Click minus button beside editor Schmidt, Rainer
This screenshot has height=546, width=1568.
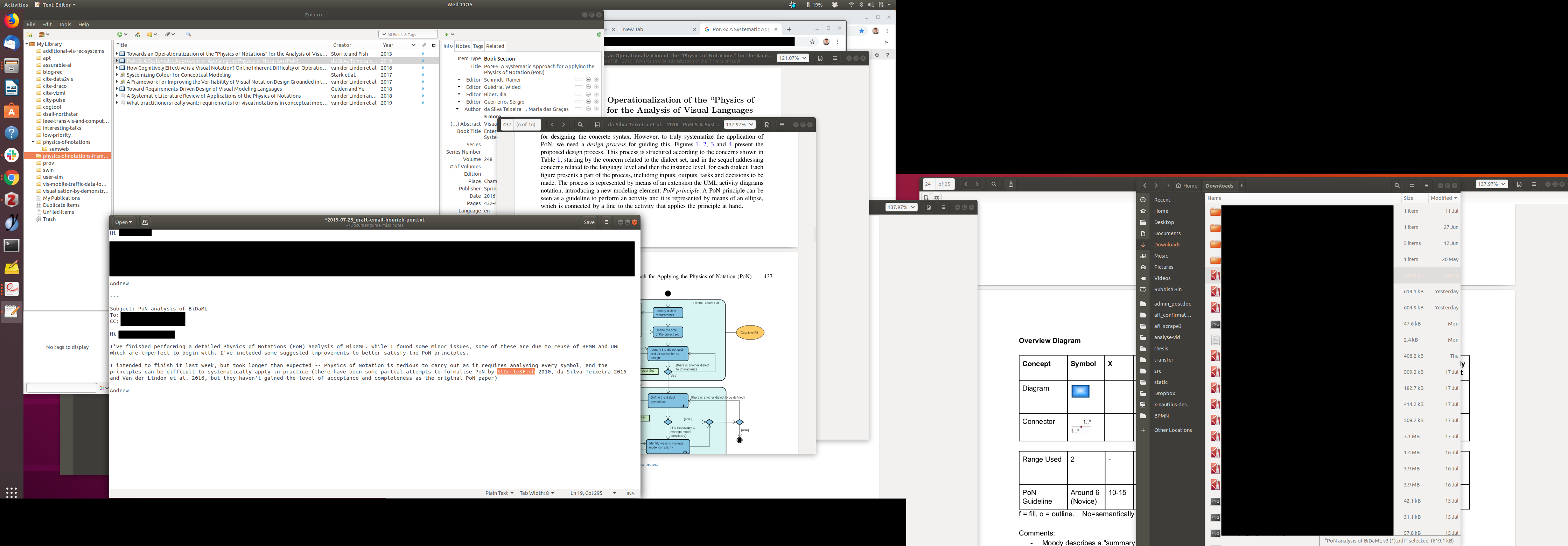tap(588, 80)
